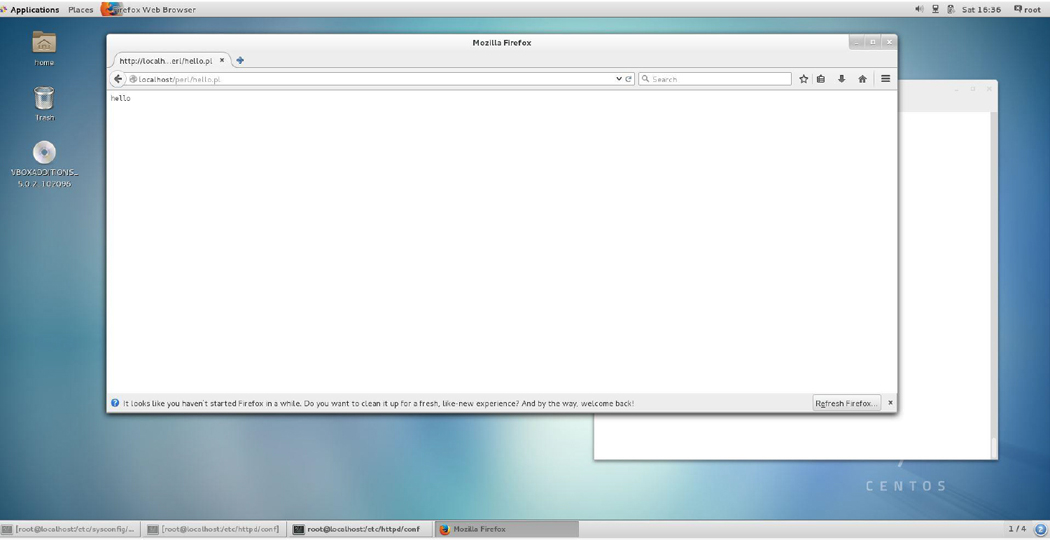
Task: Open the volume indicator icon
Action: (x=919, y=9)
